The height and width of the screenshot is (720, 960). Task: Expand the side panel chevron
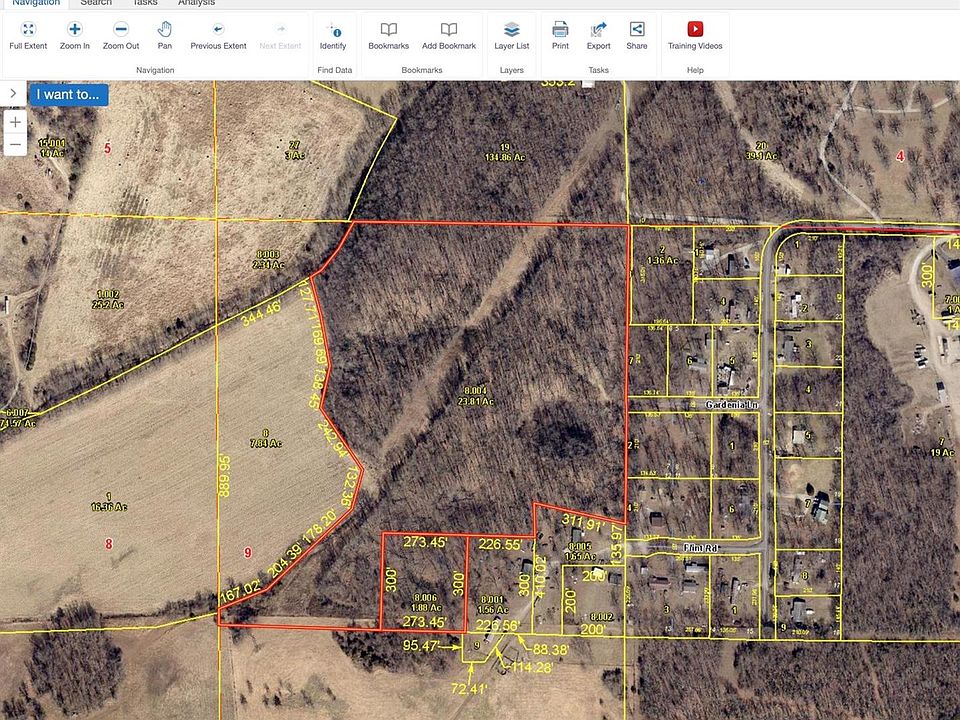tap(13, 94)
